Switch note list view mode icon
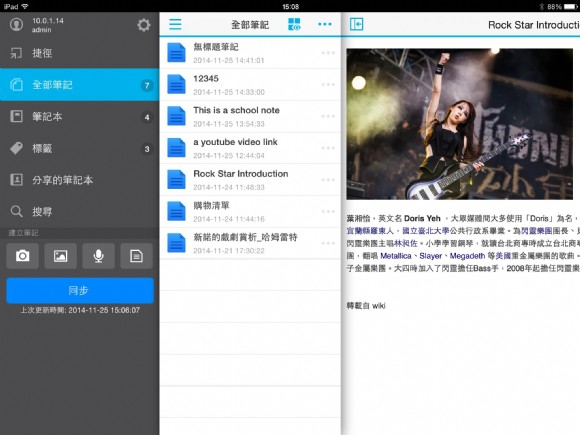This screenshot has width=580, height=435. 294,24
